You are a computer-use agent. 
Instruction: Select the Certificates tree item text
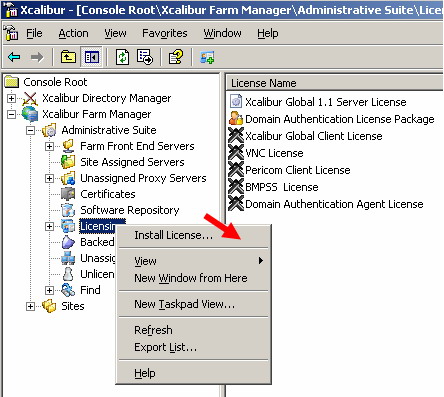pyautogui.click(x=108, y=194)
